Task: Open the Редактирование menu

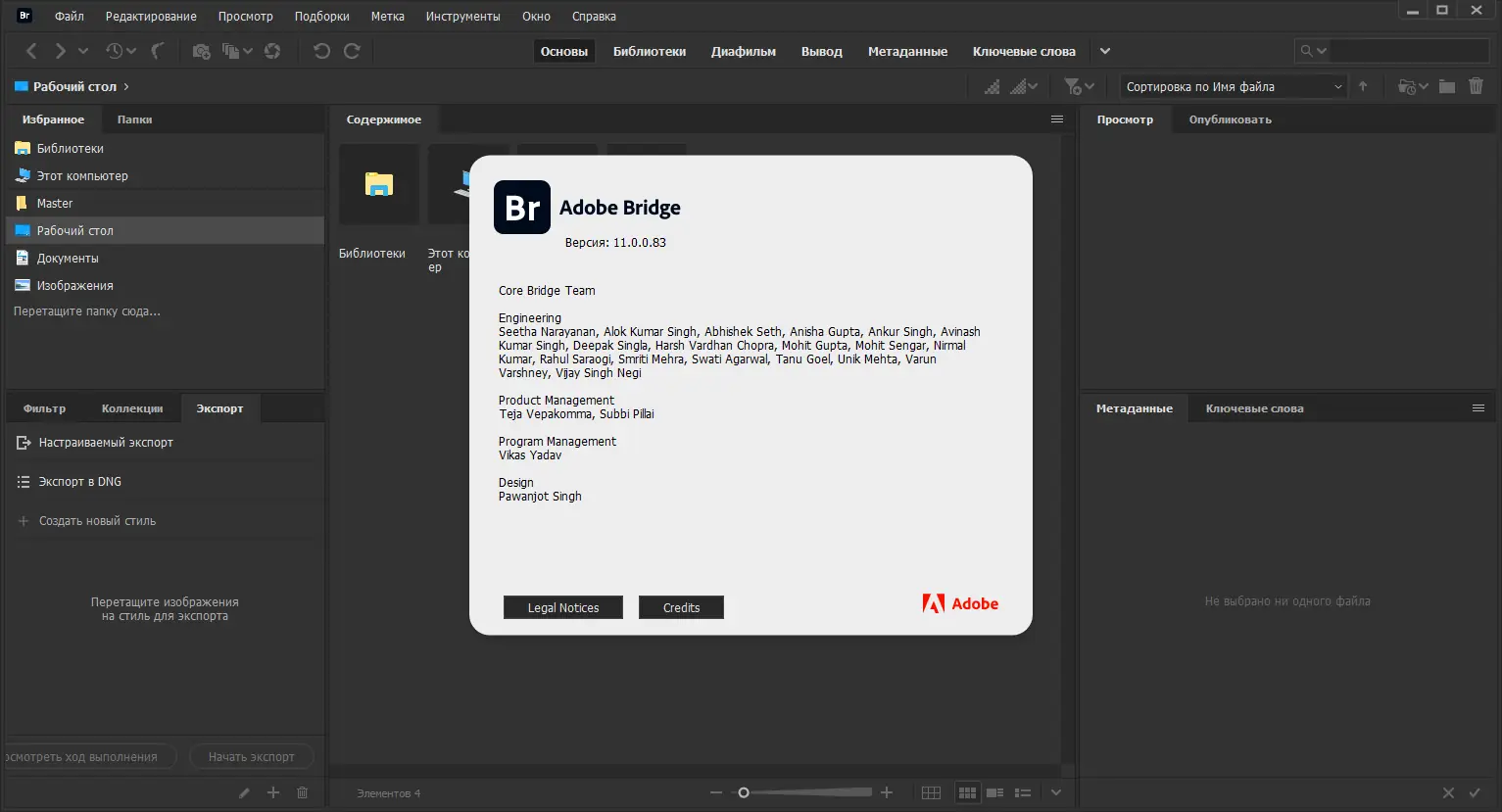Action: pyautogui.click(x=151, y=17)
